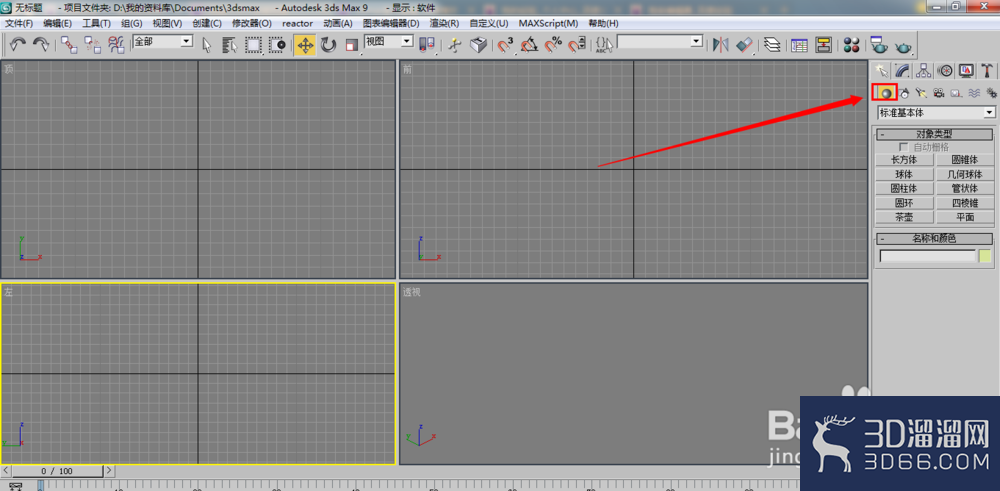
Task: Switch to the Display command panel tab
Action: 966,70
